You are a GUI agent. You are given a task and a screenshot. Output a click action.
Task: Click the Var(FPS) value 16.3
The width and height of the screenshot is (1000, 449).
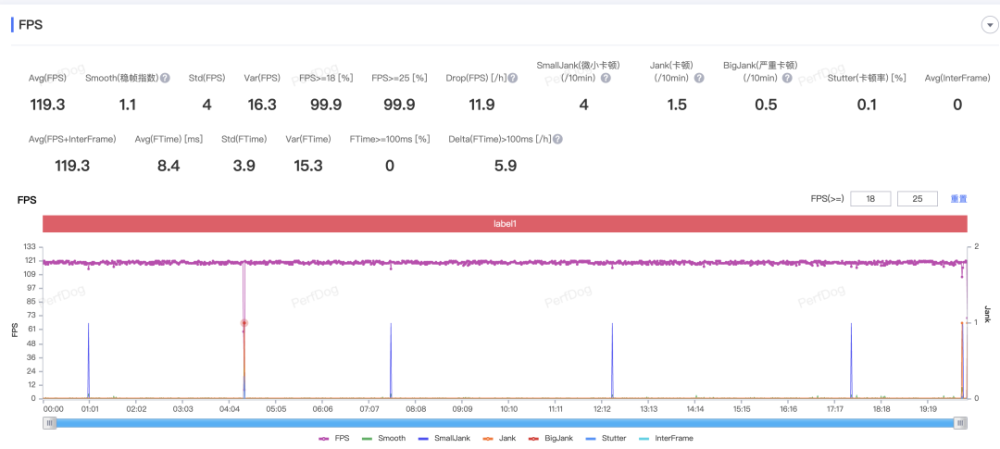click(x=261, y=105)
